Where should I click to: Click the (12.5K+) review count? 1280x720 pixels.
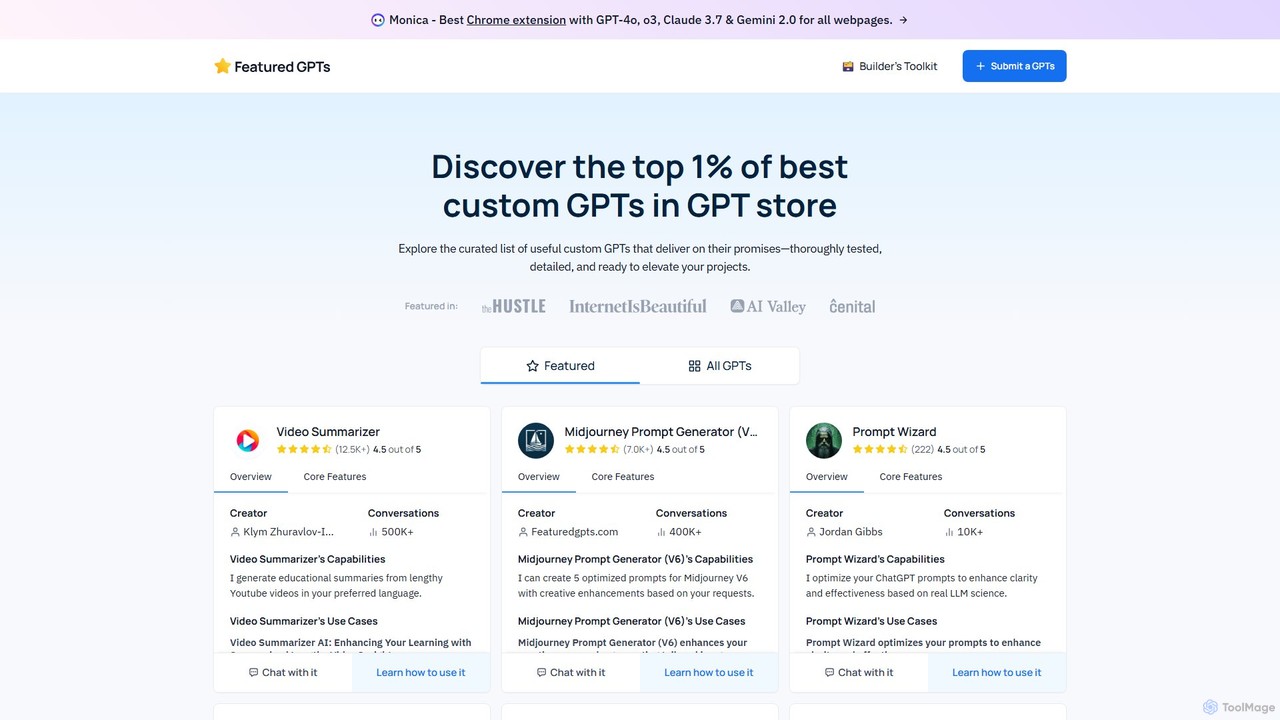pos(352,450)
